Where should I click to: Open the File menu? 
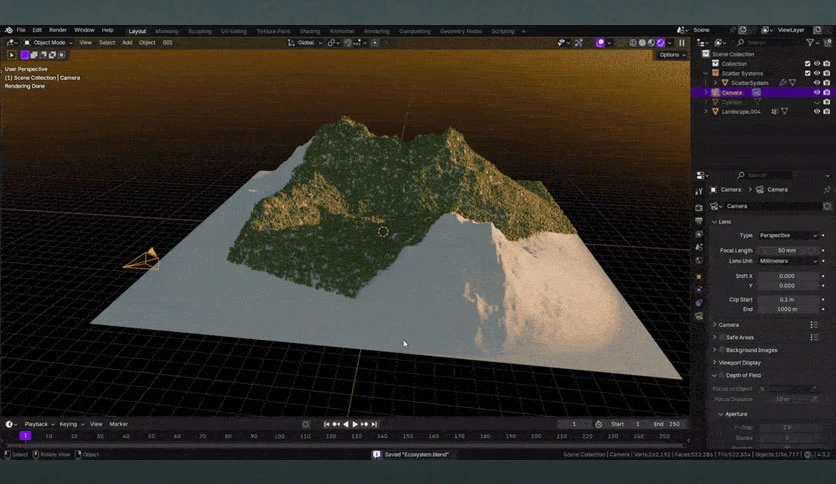click(21, 30)
